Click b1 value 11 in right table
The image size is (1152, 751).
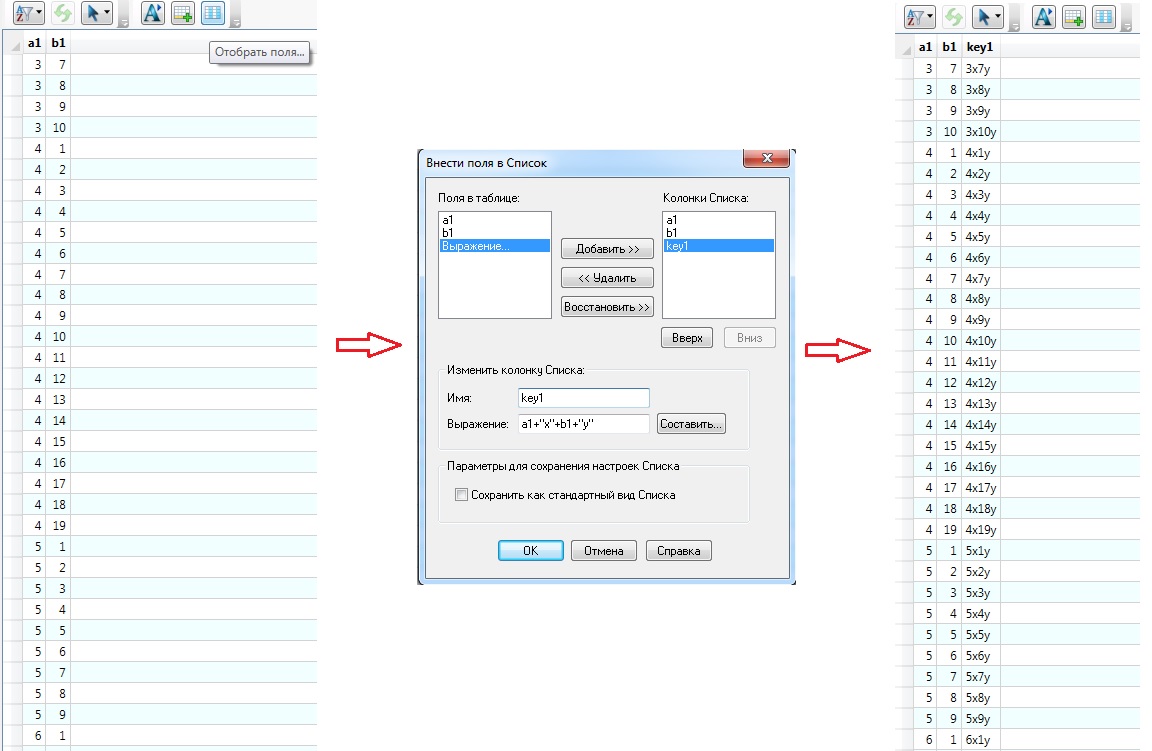(x=950, y=362)
